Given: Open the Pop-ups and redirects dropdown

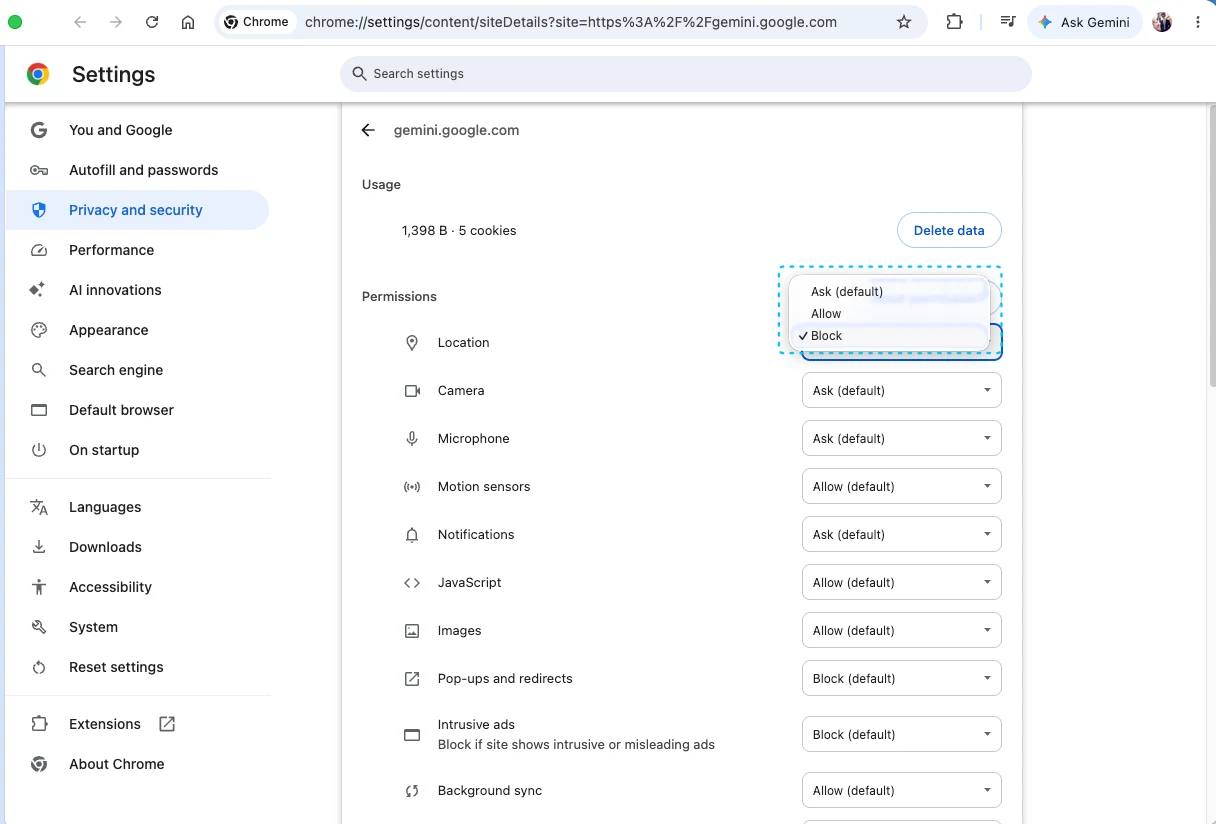Looking at the screenshot, I should [x=902, y=679].
